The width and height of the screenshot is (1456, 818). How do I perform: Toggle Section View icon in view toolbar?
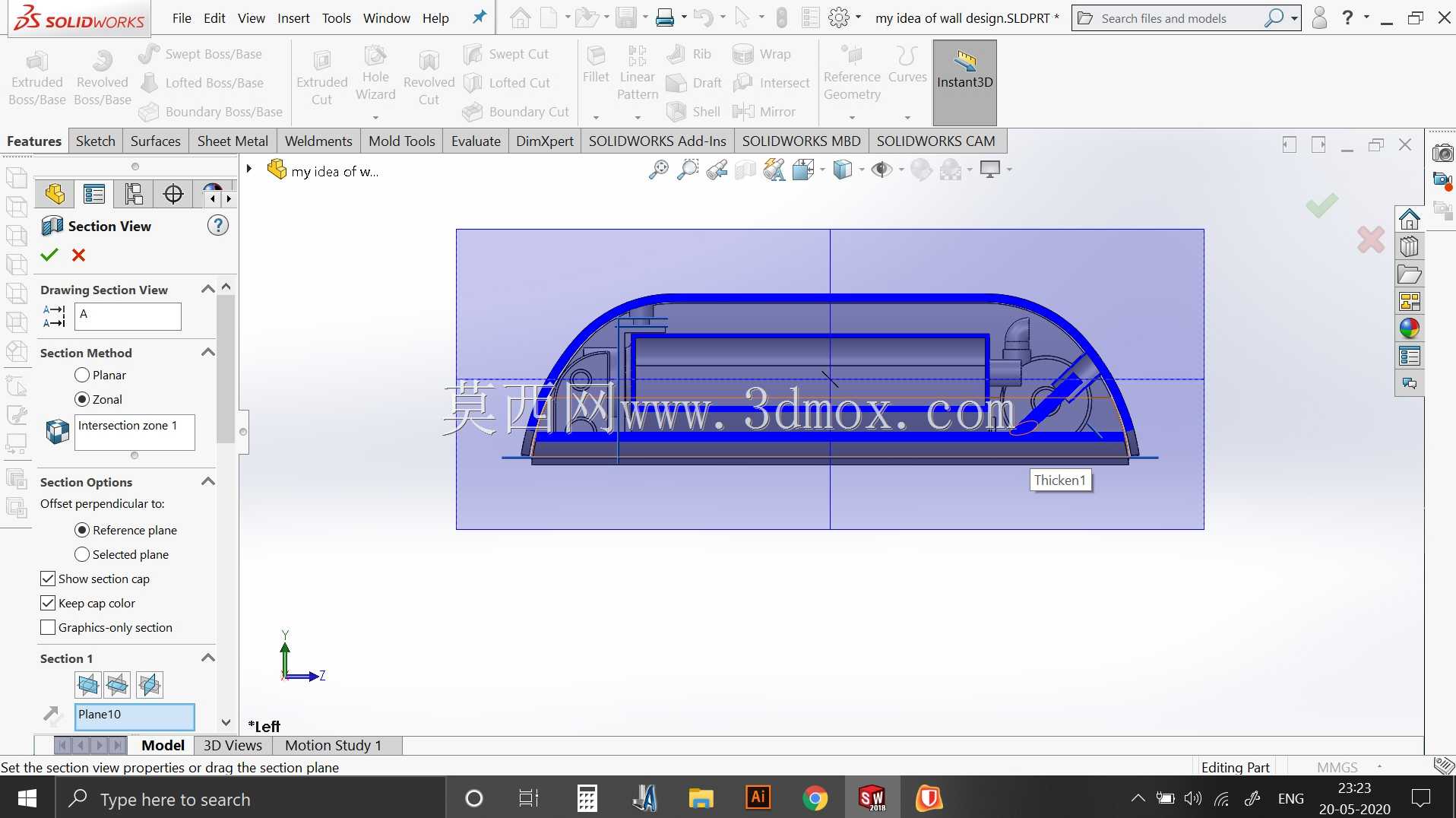pyautogui.click(x=745, y=170)
